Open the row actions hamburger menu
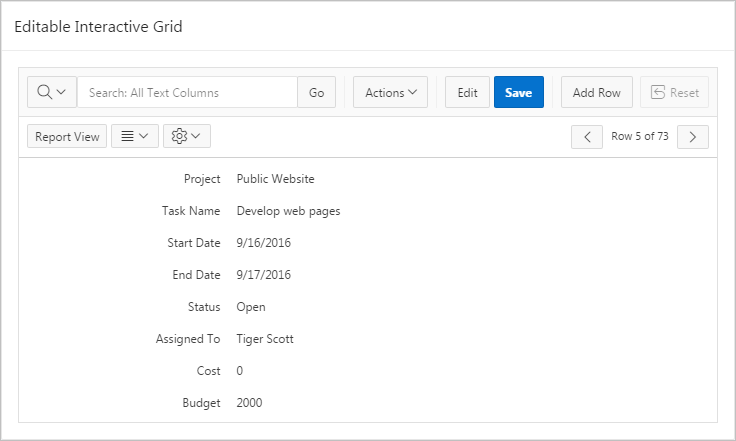Viewport: 736px width, 441px height. tap(135, 136)
